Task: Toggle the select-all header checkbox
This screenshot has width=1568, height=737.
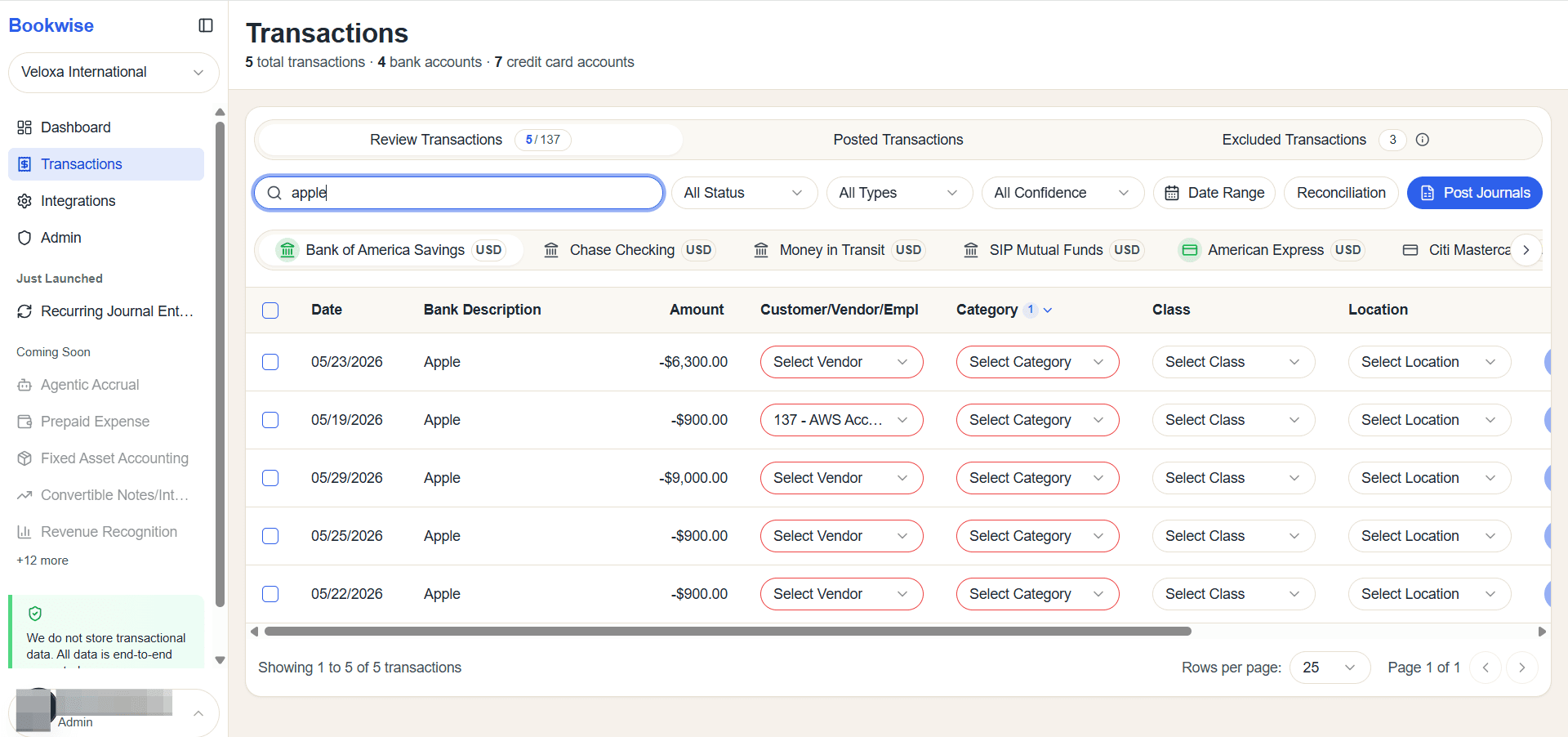Action: click(270, 310)
